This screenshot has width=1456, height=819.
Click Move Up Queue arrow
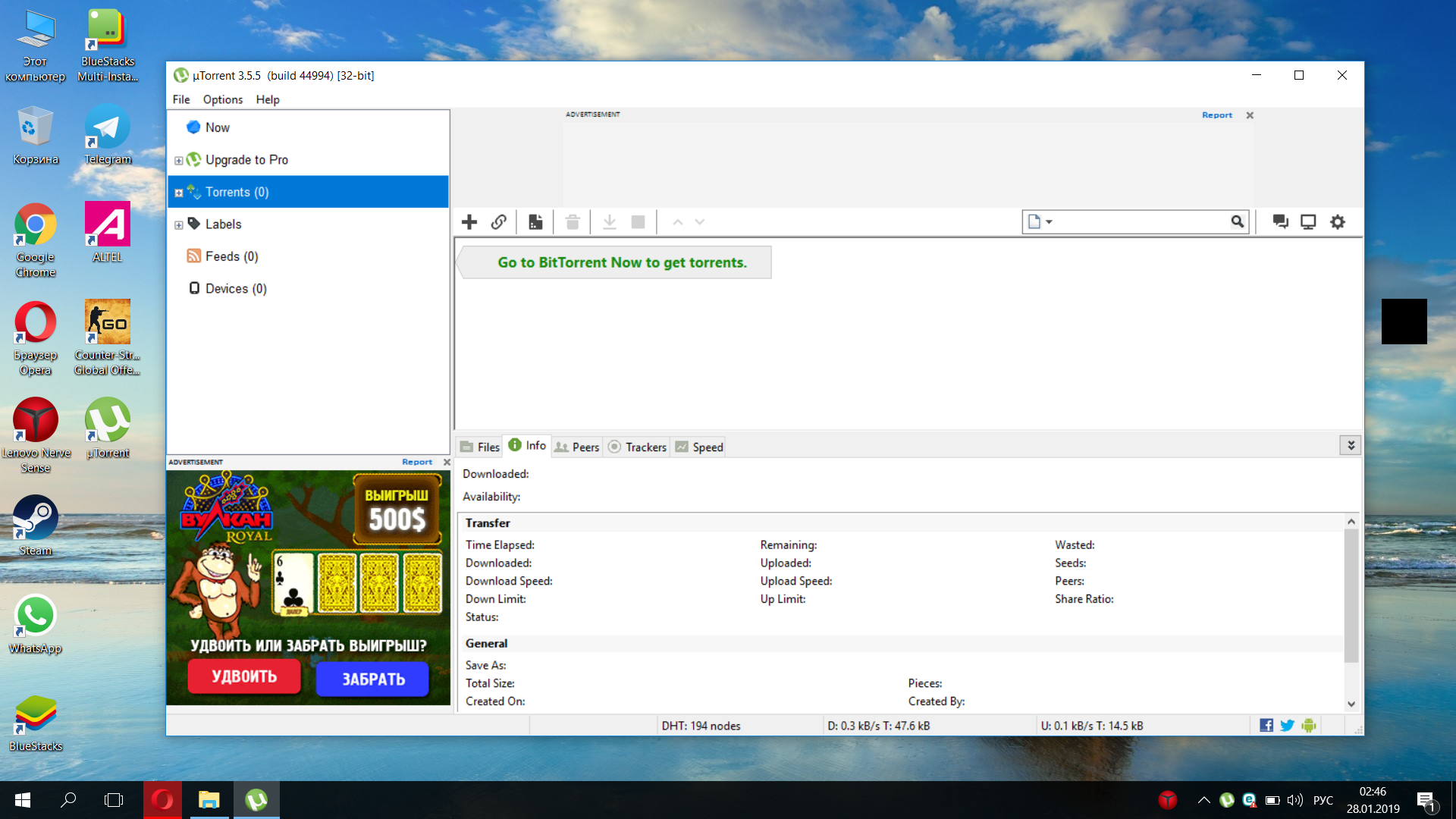[x=678, y=222]
